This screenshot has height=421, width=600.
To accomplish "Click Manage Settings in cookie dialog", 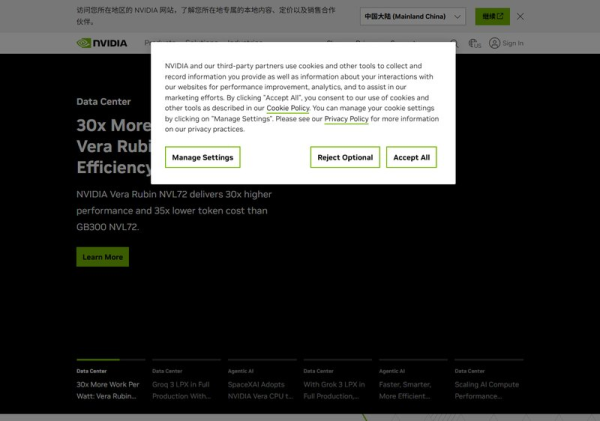I will click(202, 157).
